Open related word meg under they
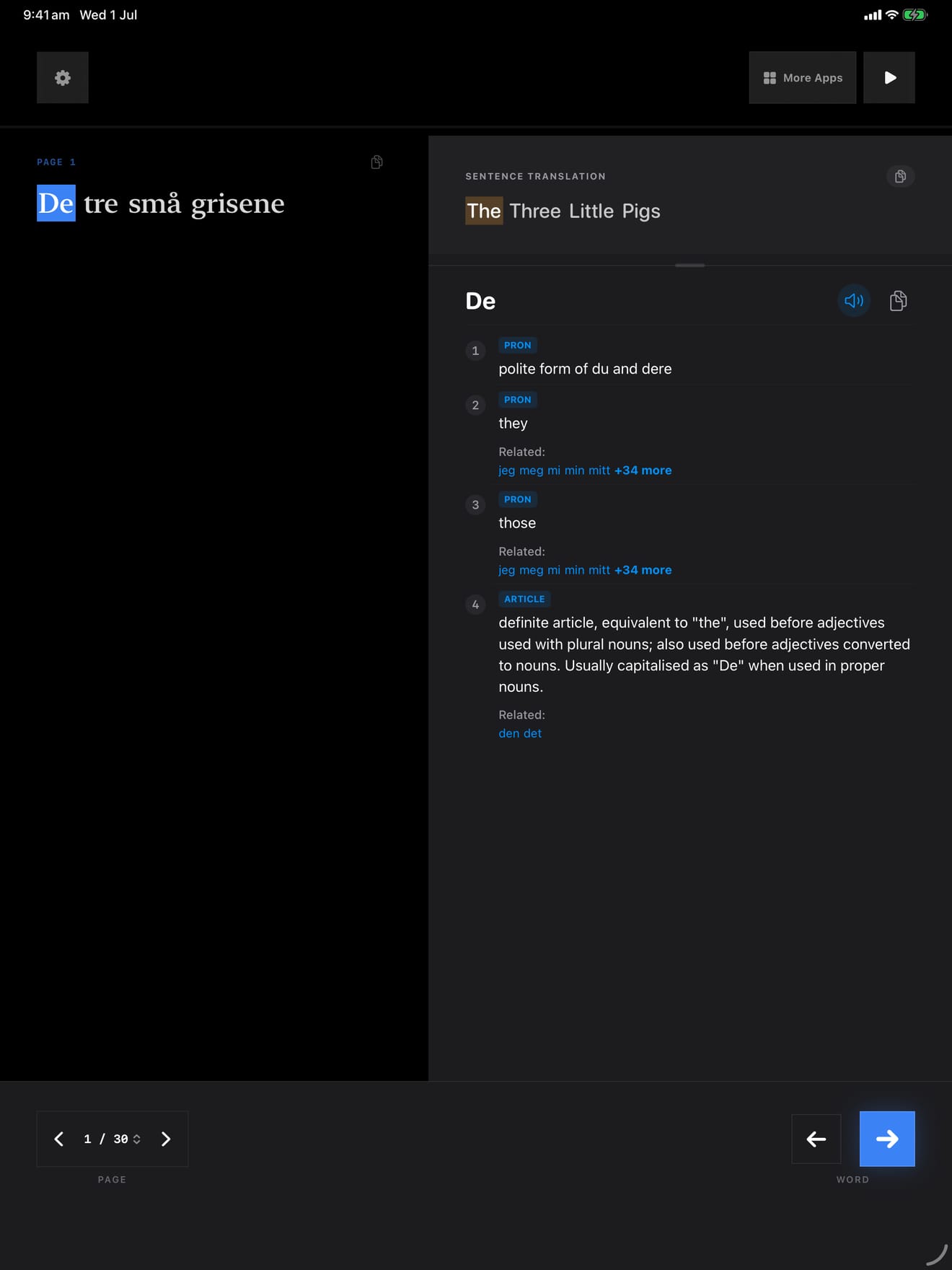 [532, 470]
